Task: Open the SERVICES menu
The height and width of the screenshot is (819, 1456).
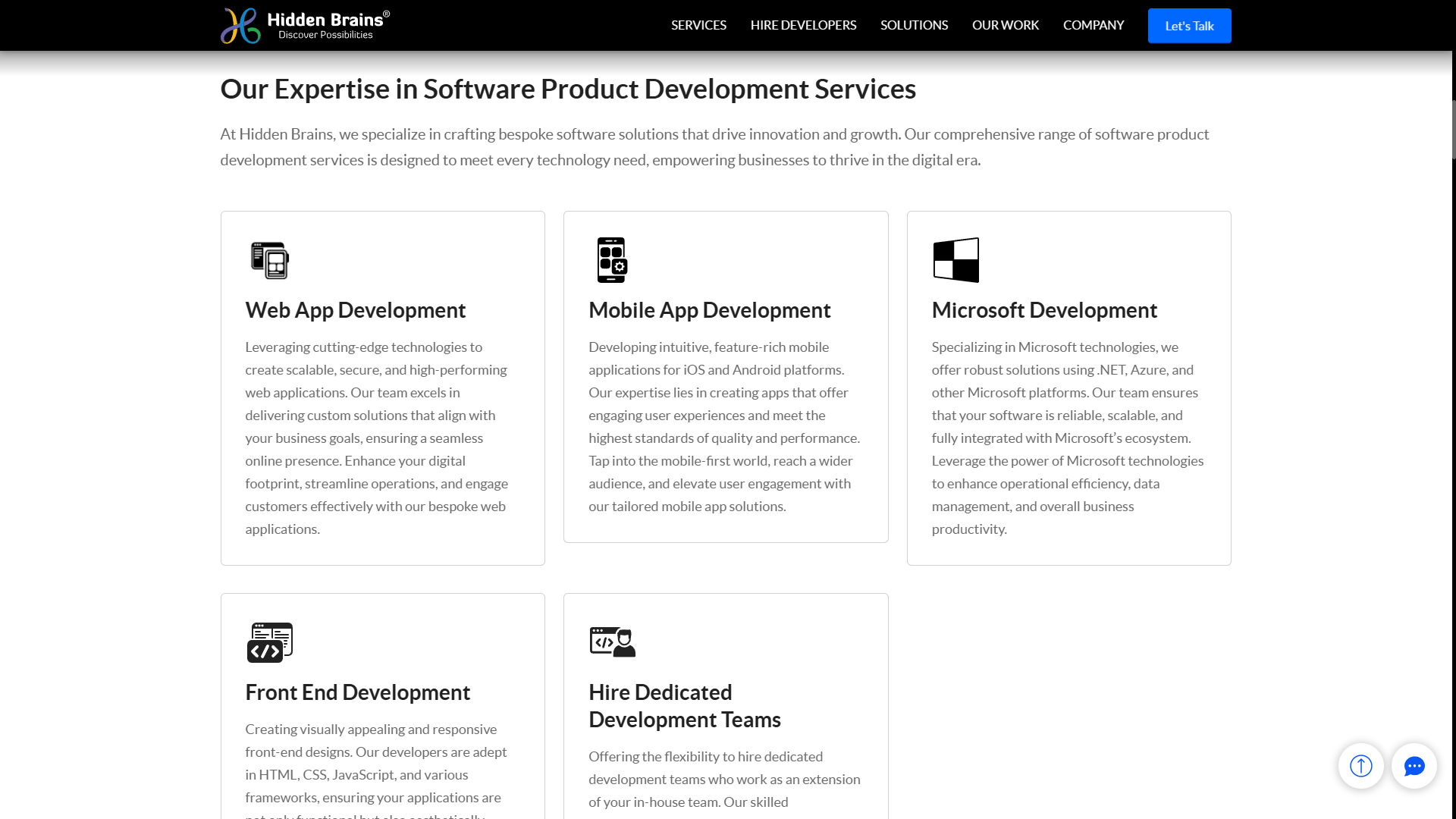Action: pos(698,25)
